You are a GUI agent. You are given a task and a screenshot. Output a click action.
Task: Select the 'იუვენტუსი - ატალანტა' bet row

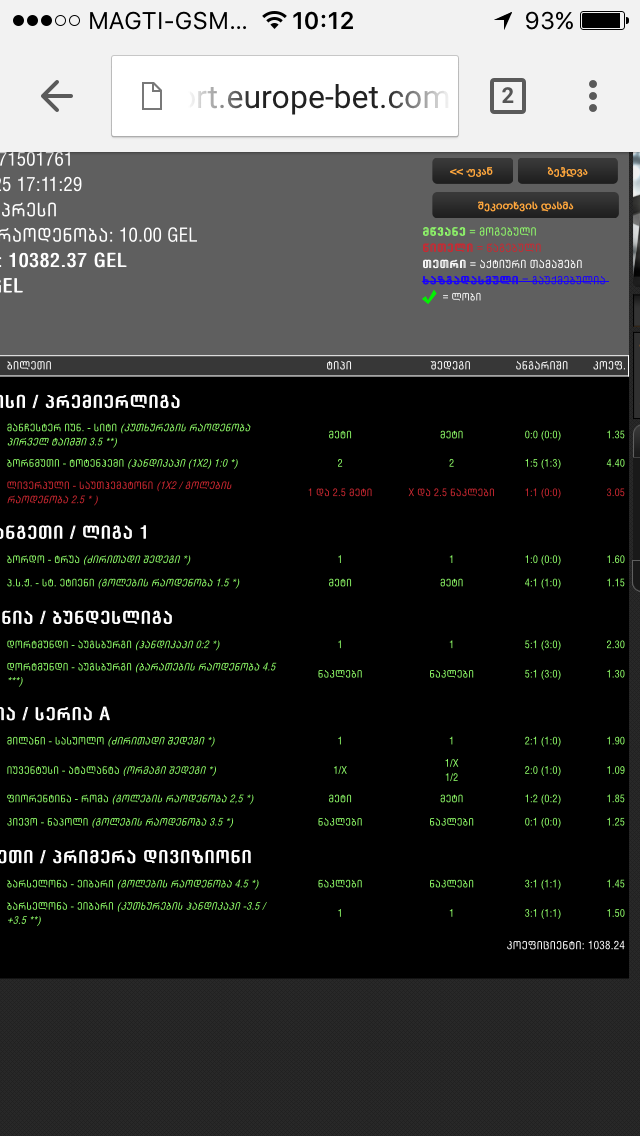coord(315,770)
